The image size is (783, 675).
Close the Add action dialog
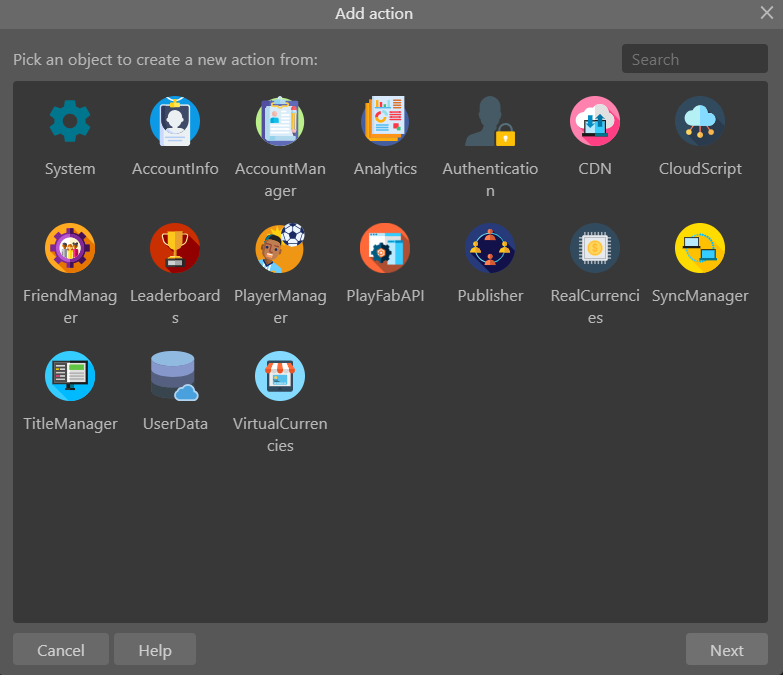(x=767, y=13)
